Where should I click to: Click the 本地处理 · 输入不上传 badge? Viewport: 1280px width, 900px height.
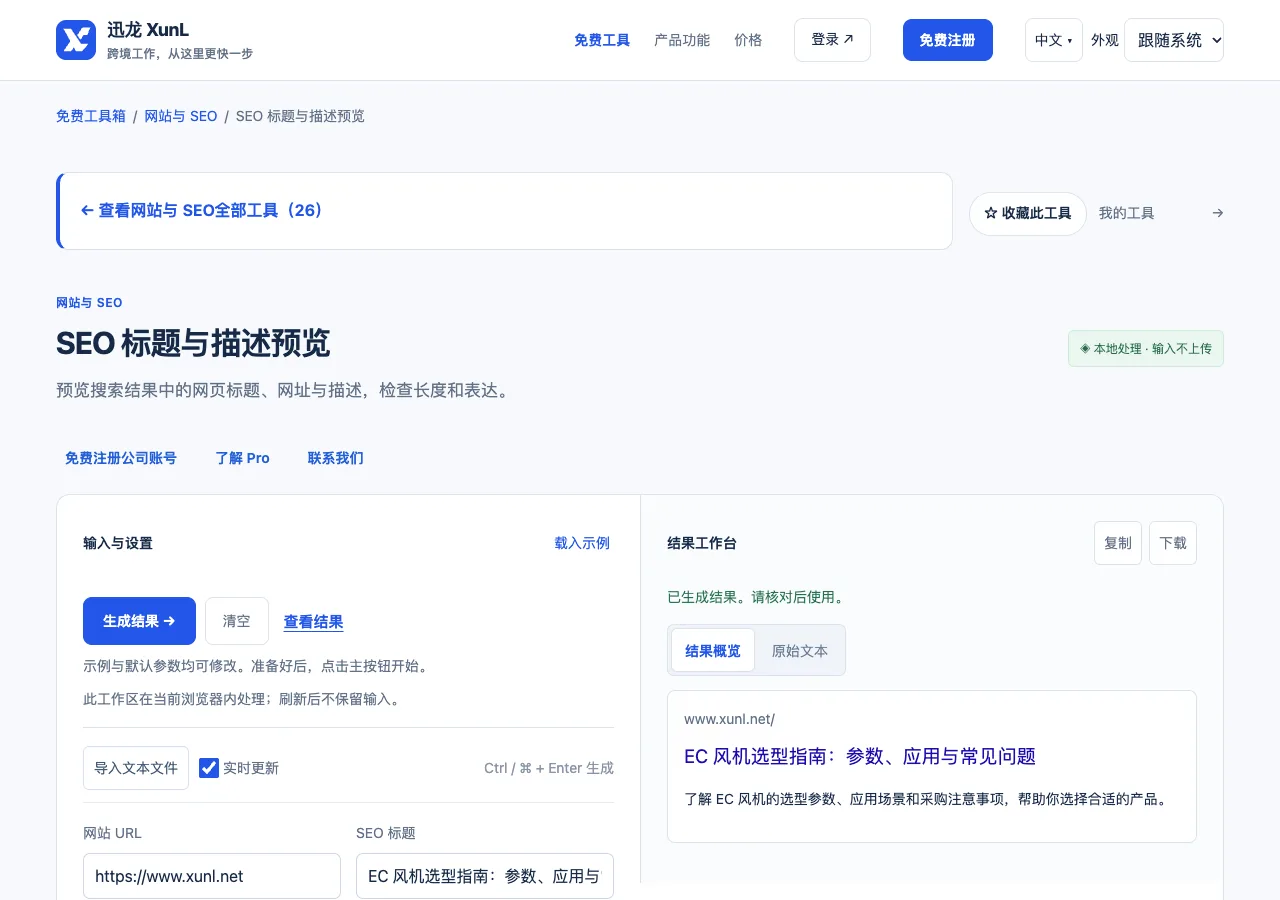point(1146,349)
